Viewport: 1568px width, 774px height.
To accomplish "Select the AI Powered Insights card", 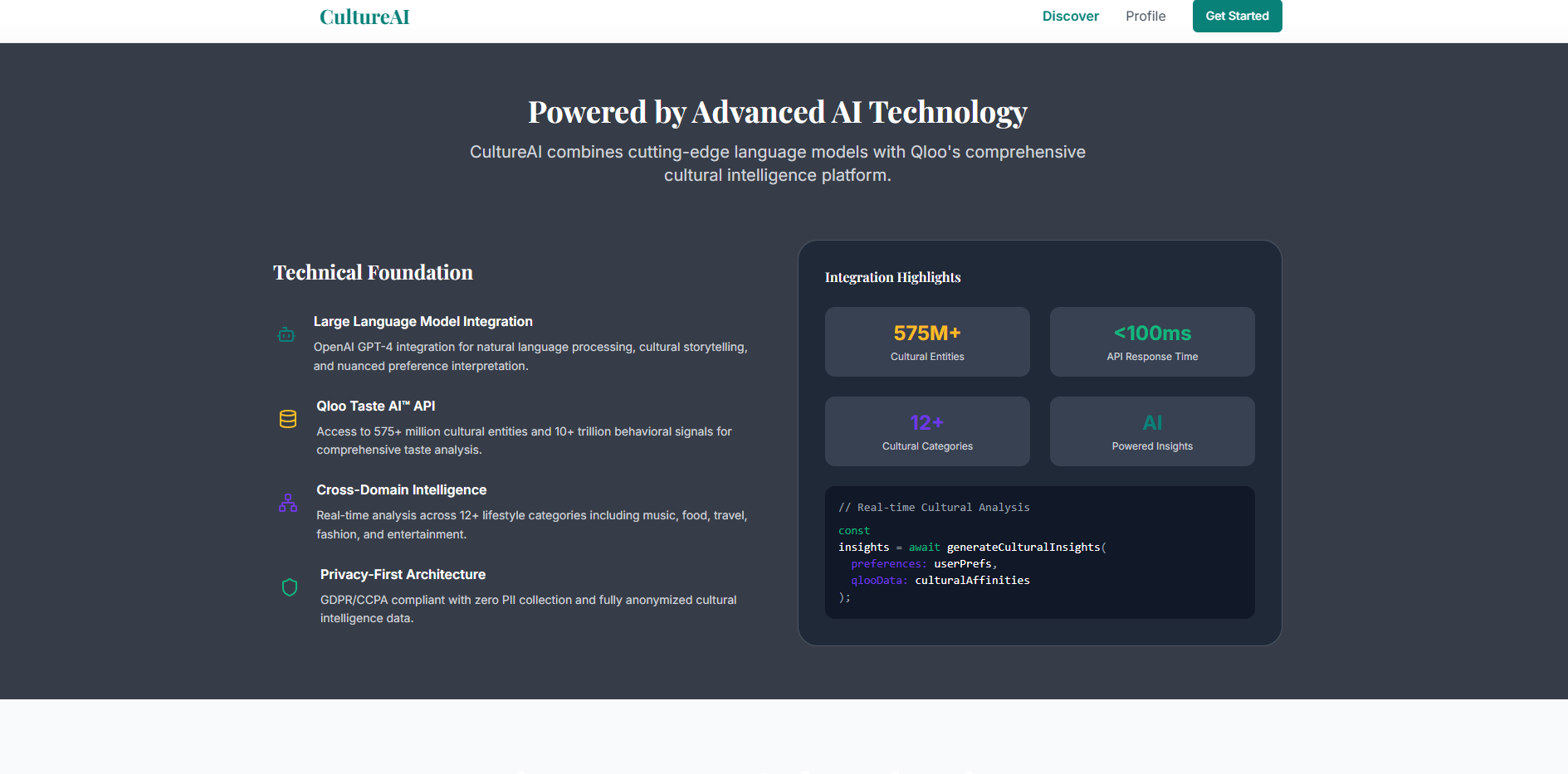I will point(1152,431).
